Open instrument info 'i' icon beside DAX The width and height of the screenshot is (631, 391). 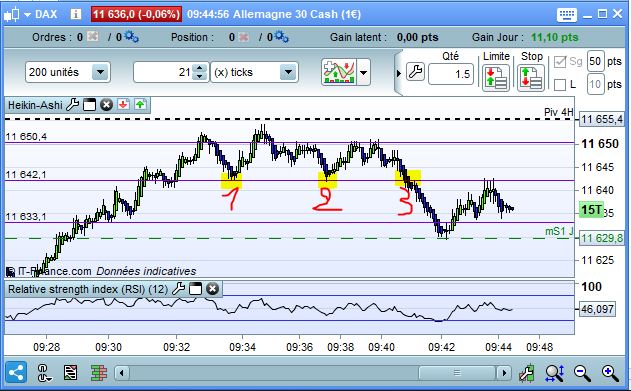(x=76, y=14)
